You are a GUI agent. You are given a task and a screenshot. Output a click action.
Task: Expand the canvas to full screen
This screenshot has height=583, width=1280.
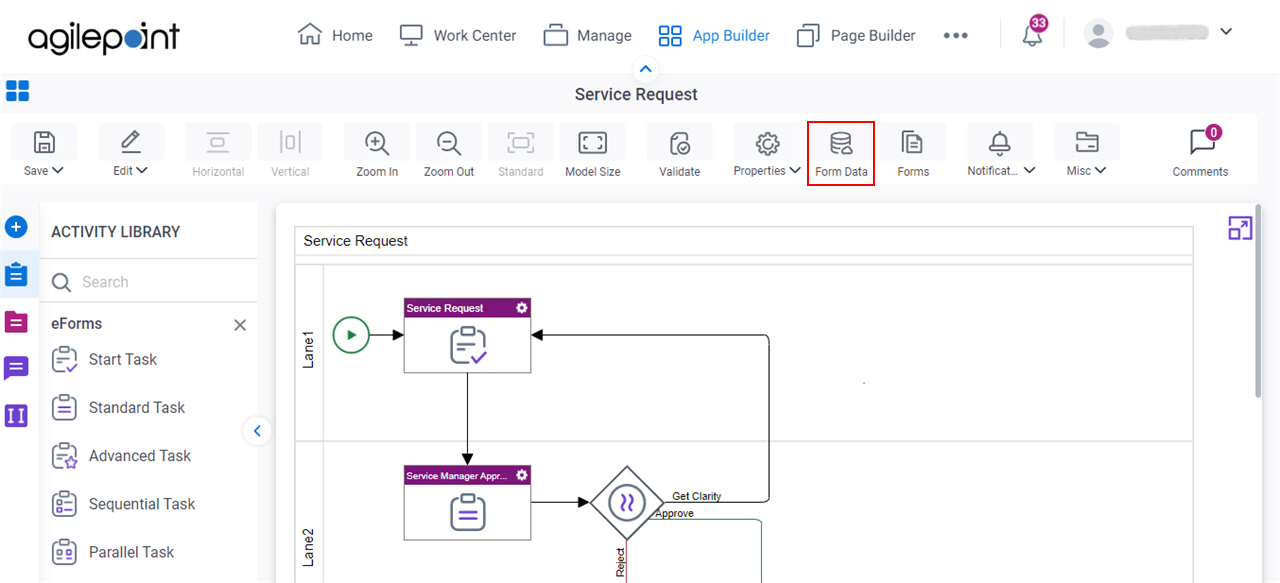point(1240,228)
